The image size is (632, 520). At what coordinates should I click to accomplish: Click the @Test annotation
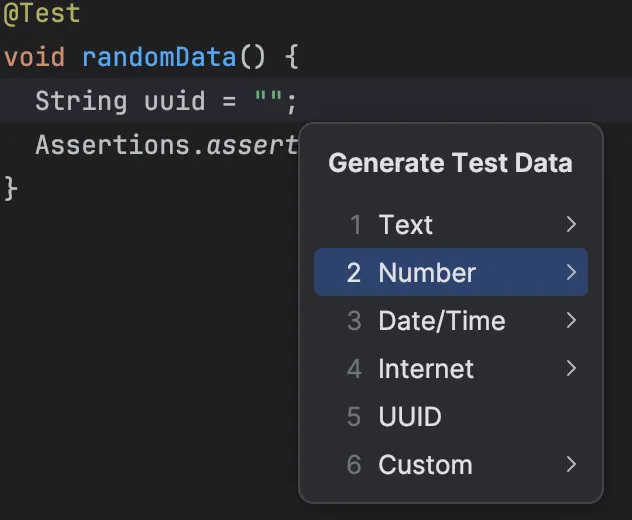tap(42, 14)
